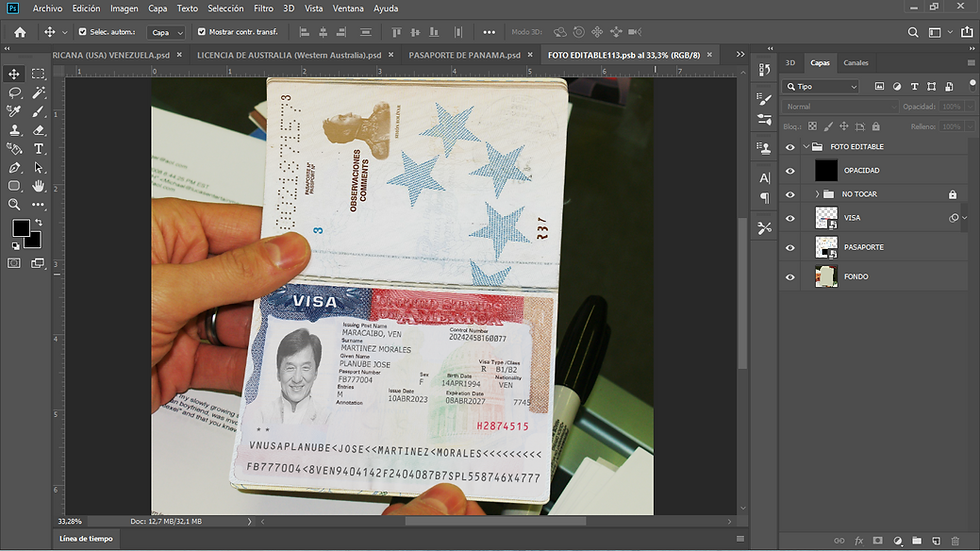Hide the FONDO layer
The width and height of the screenshot is (980, 551).
pyautogui.click(x=790, y=277)
